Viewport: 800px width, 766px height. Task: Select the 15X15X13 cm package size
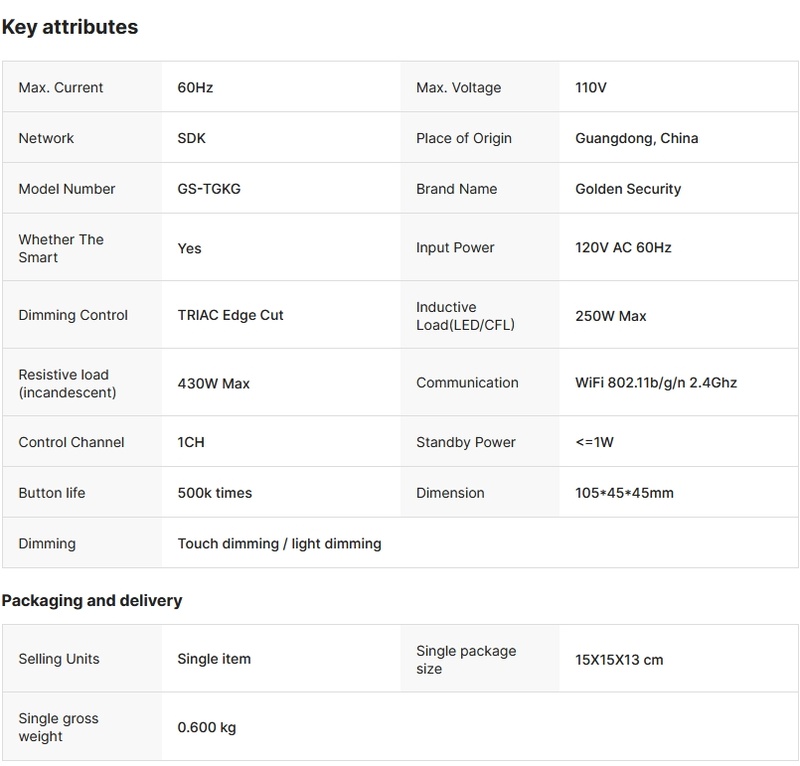(619, 660)
